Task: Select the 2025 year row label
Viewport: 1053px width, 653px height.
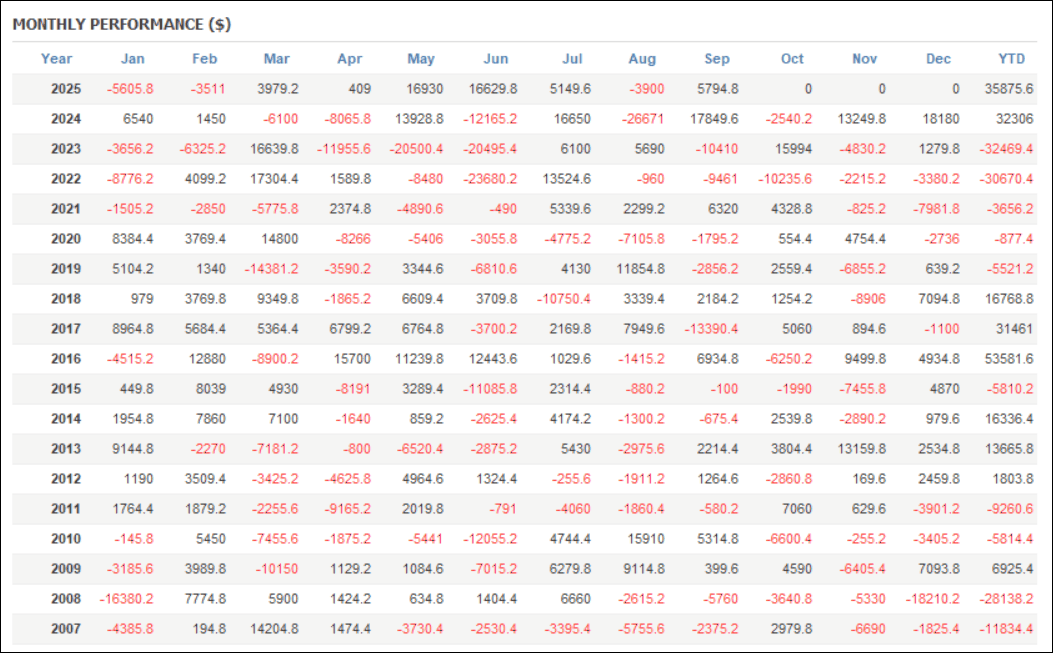Action: click(x=66, y=89)
